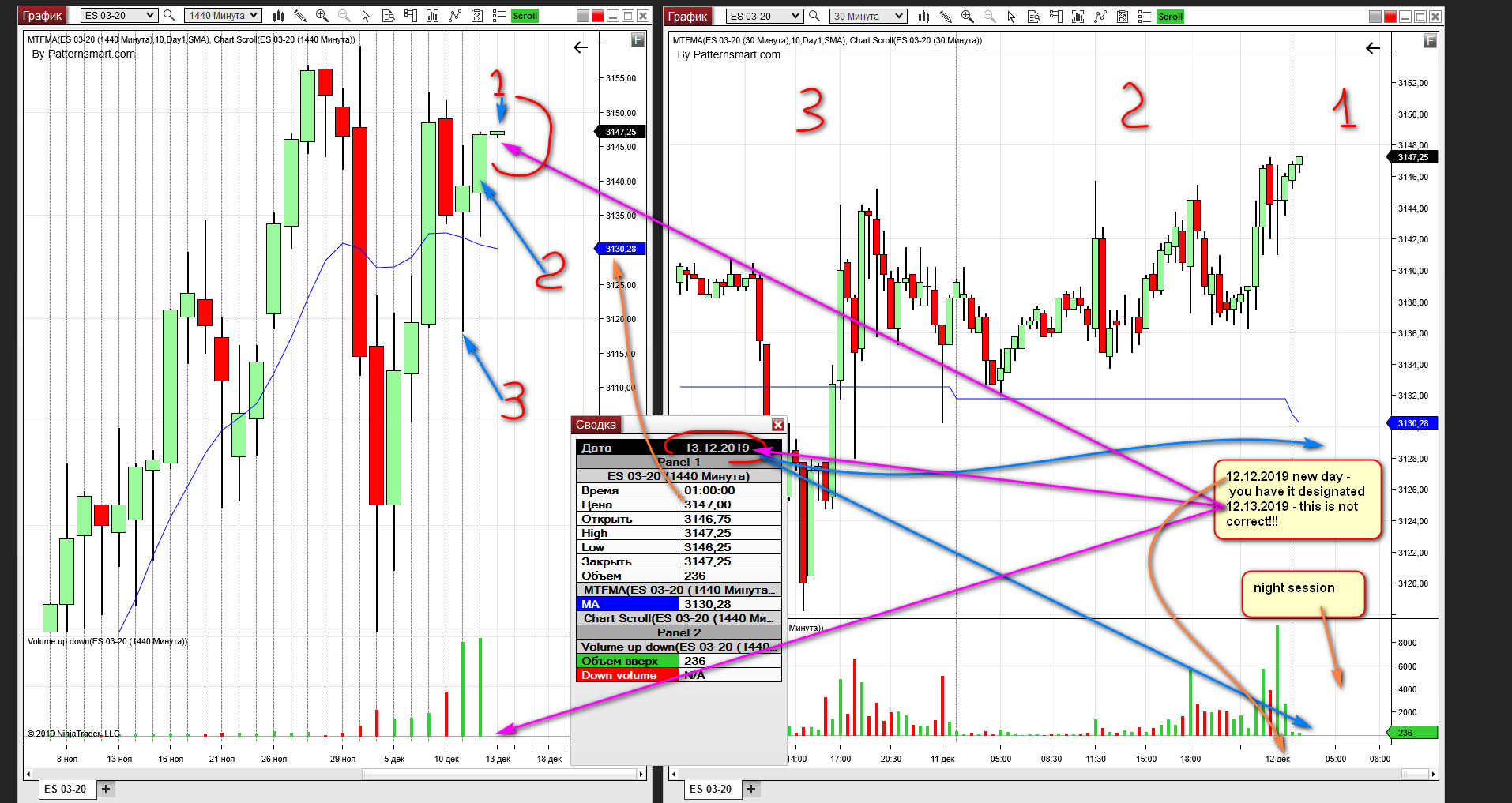Click the blue 3130,28 MA marker on the 30 Минута axis
The width and height of the screenshot is (1512, 803).
click(1412, 423)
